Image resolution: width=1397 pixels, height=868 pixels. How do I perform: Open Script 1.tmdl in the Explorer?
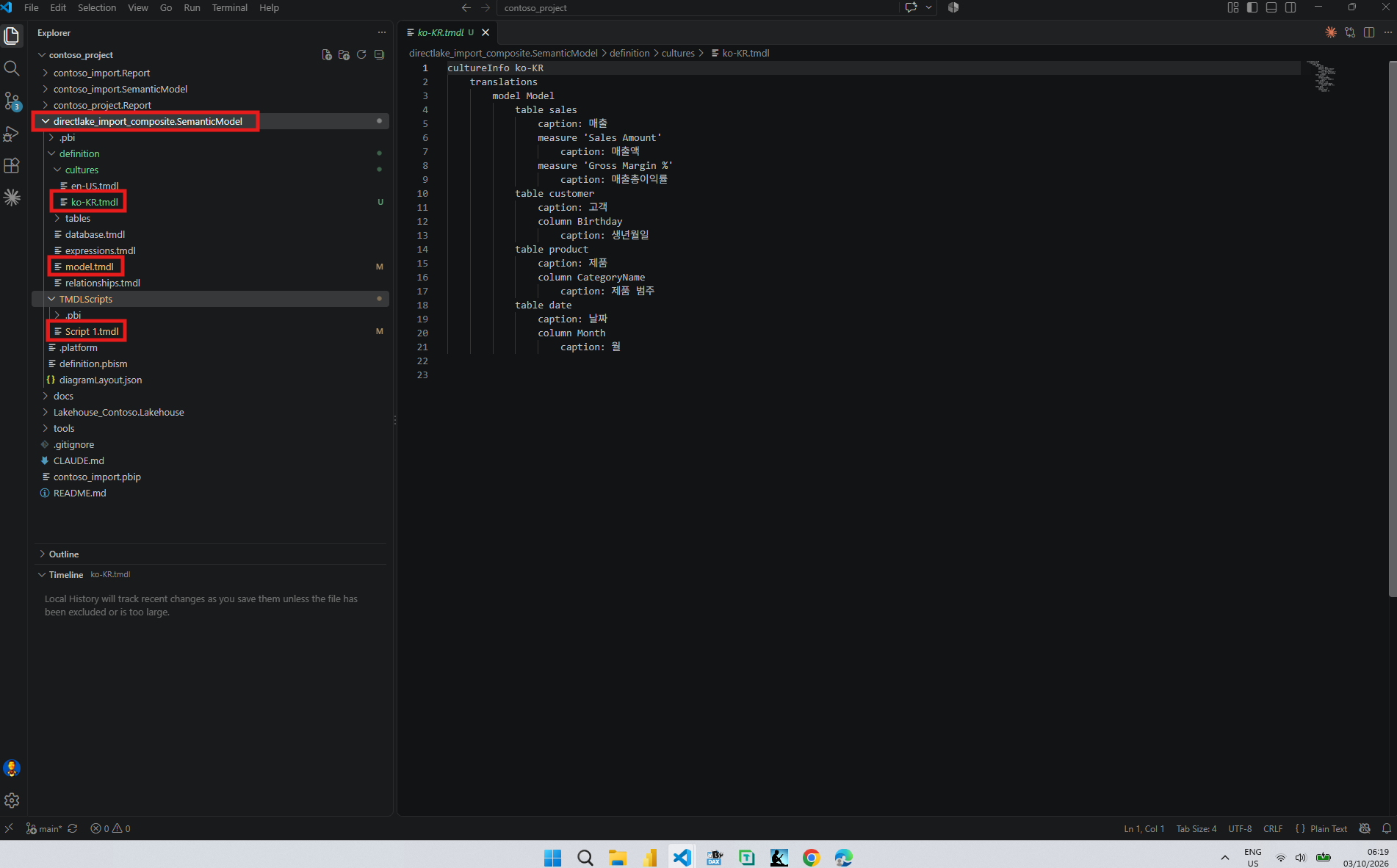click(92, 331)
